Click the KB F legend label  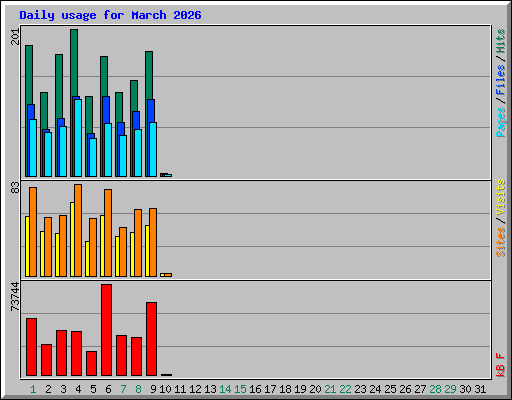500,365
